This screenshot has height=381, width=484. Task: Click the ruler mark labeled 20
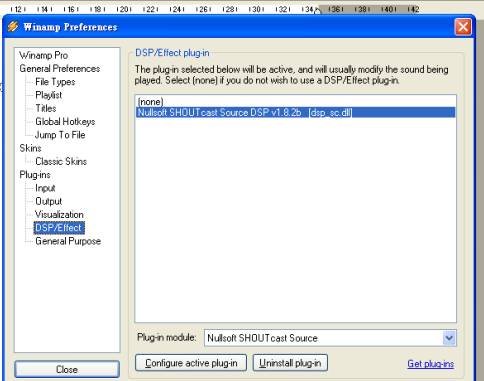pos(124,9)
